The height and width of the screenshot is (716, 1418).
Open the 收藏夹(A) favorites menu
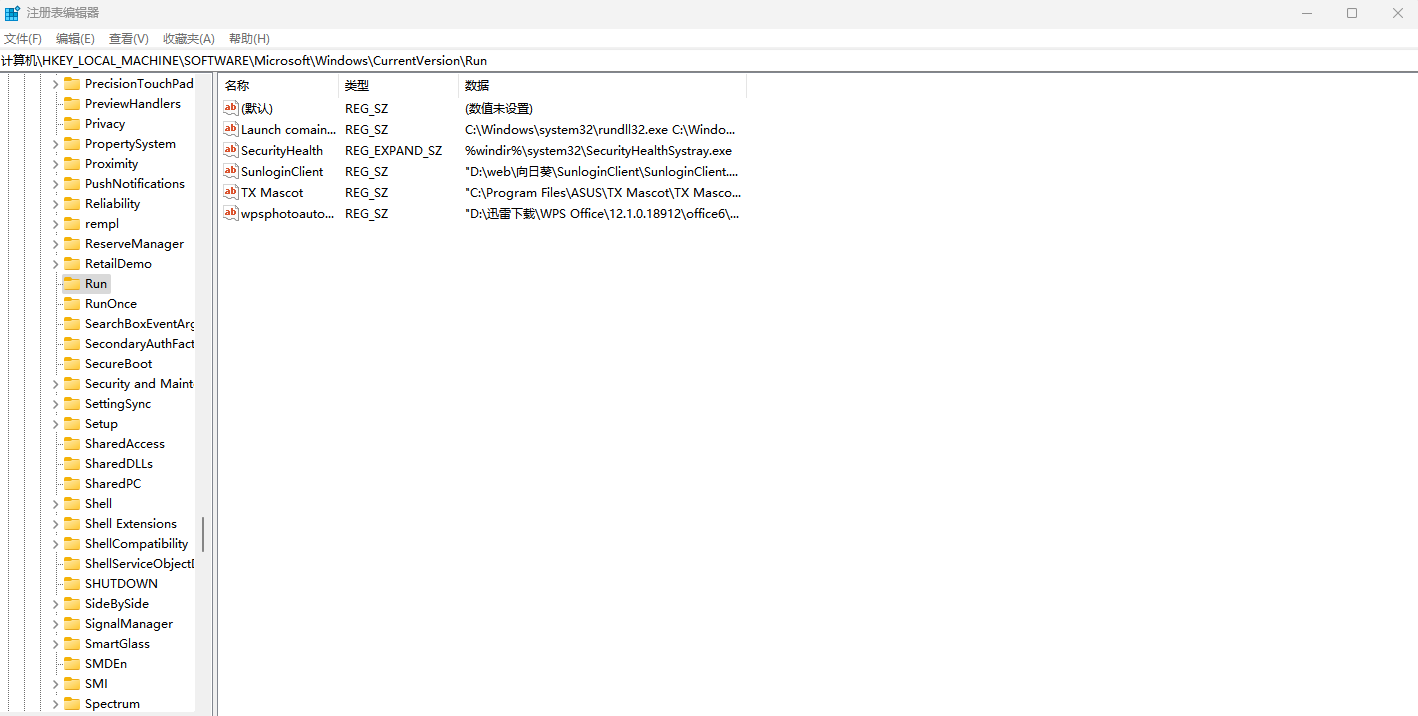tap(189, 39)
